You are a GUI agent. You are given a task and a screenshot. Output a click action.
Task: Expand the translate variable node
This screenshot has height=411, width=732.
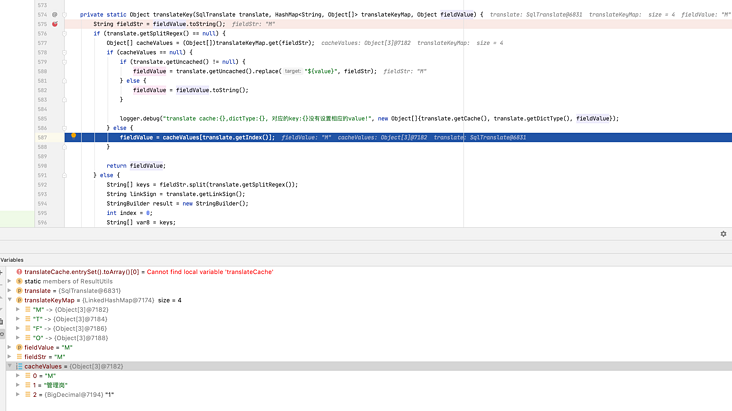(x=10, y=291)
